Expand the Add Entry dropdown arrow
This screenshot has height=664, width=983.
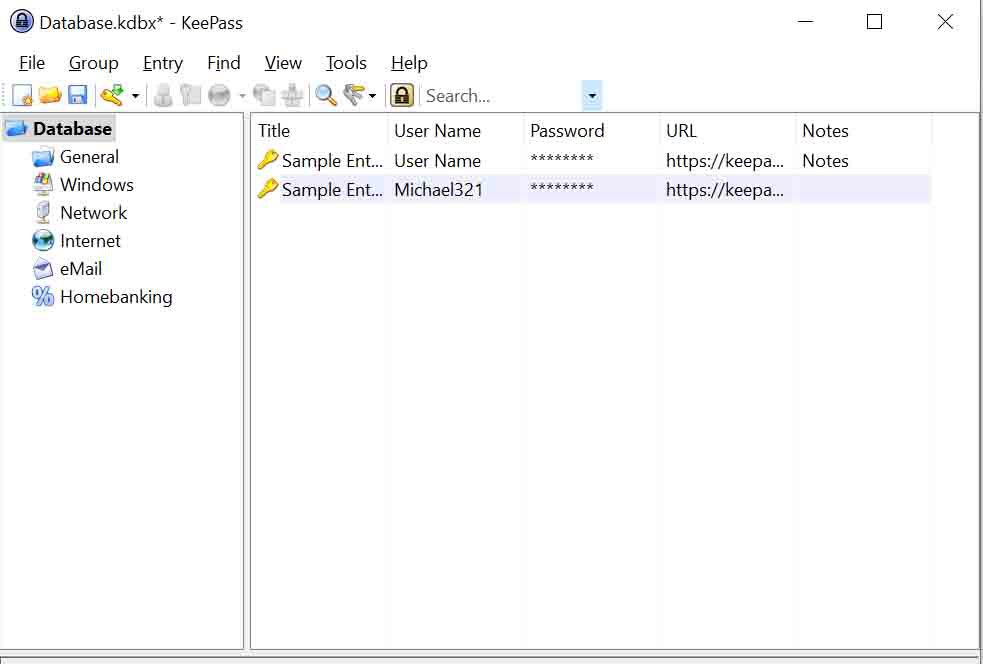point(135,96)
